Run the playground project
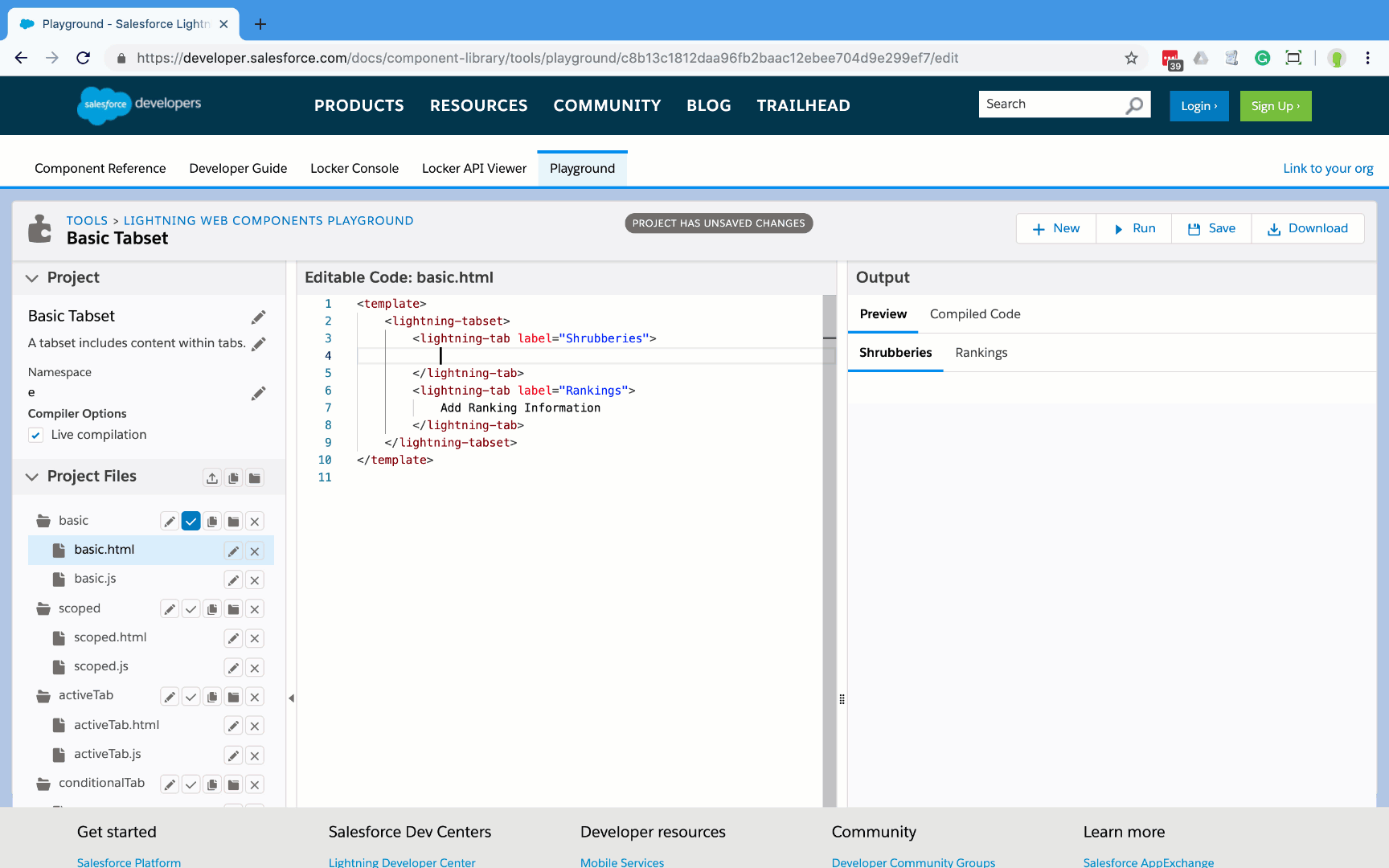 pos(1134,228)
